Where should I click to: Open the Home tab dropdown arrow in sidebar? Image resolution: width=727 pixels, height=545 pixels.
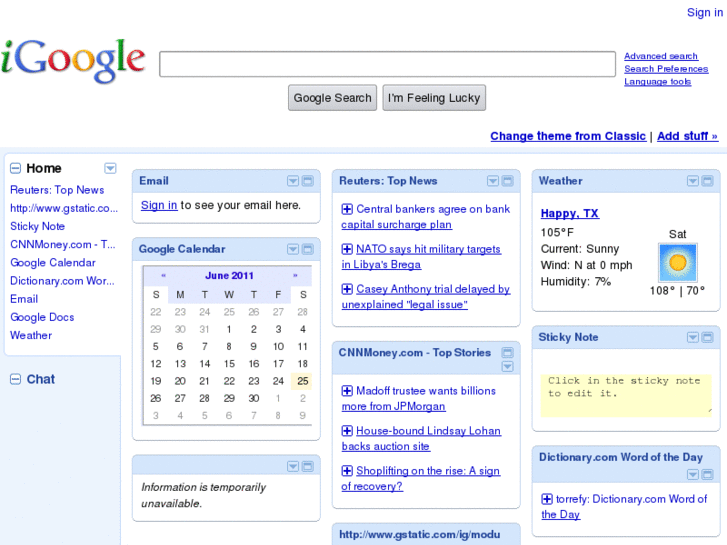coord(110,168)
